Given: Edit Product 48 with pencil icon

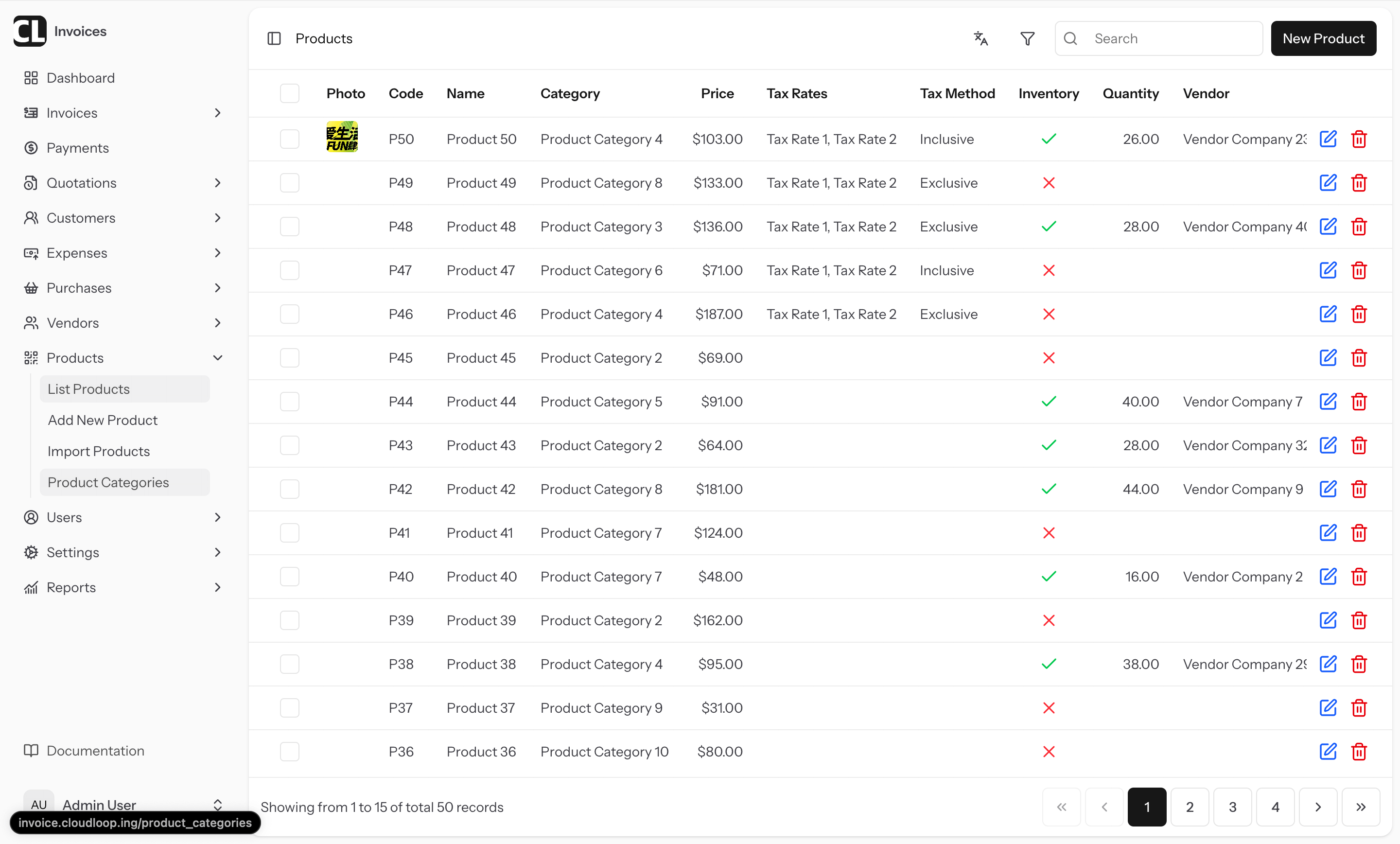Looking at the screenshot, I should tap(1328, 226).
